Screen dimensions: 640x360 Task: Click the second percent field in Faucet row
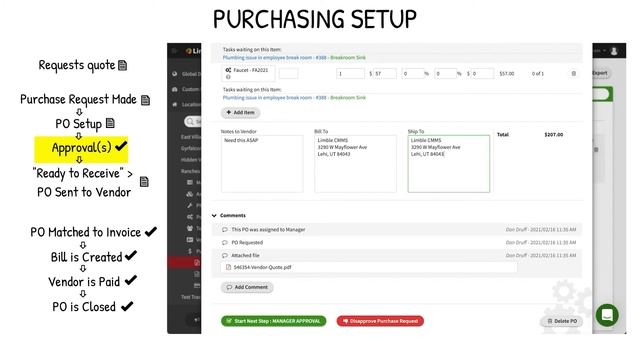pos(445,73)
